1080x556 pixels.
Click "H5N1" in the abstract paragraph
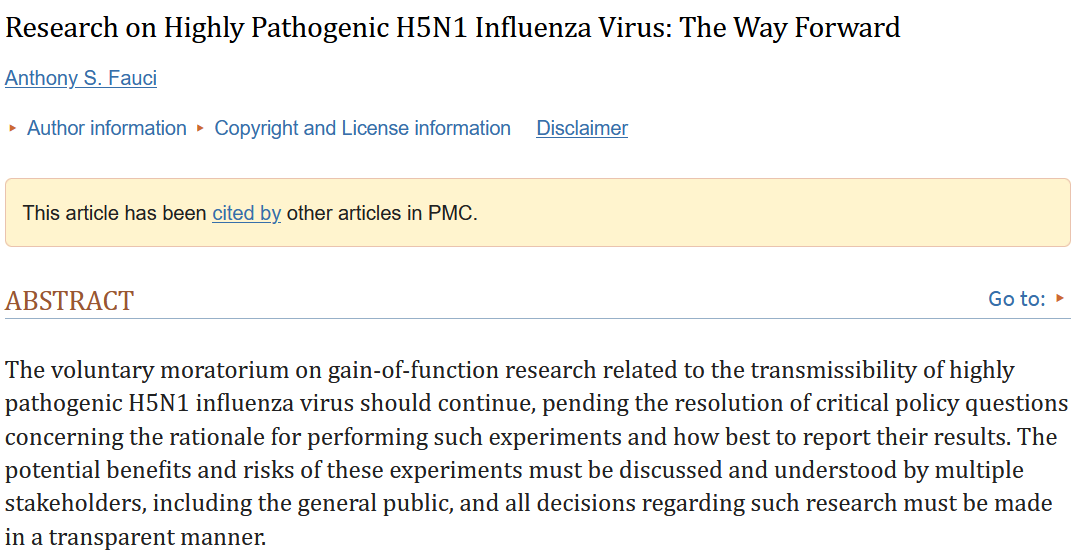pyautogui.click(x=158, y=403)
